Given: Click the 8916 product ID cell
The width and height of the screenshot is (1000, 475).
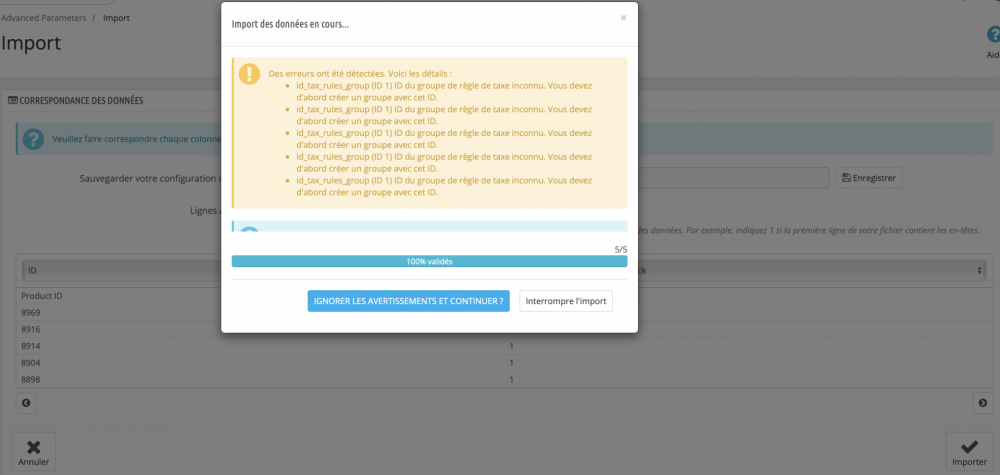Looking at the screenshot, I should tap(31, 329).
